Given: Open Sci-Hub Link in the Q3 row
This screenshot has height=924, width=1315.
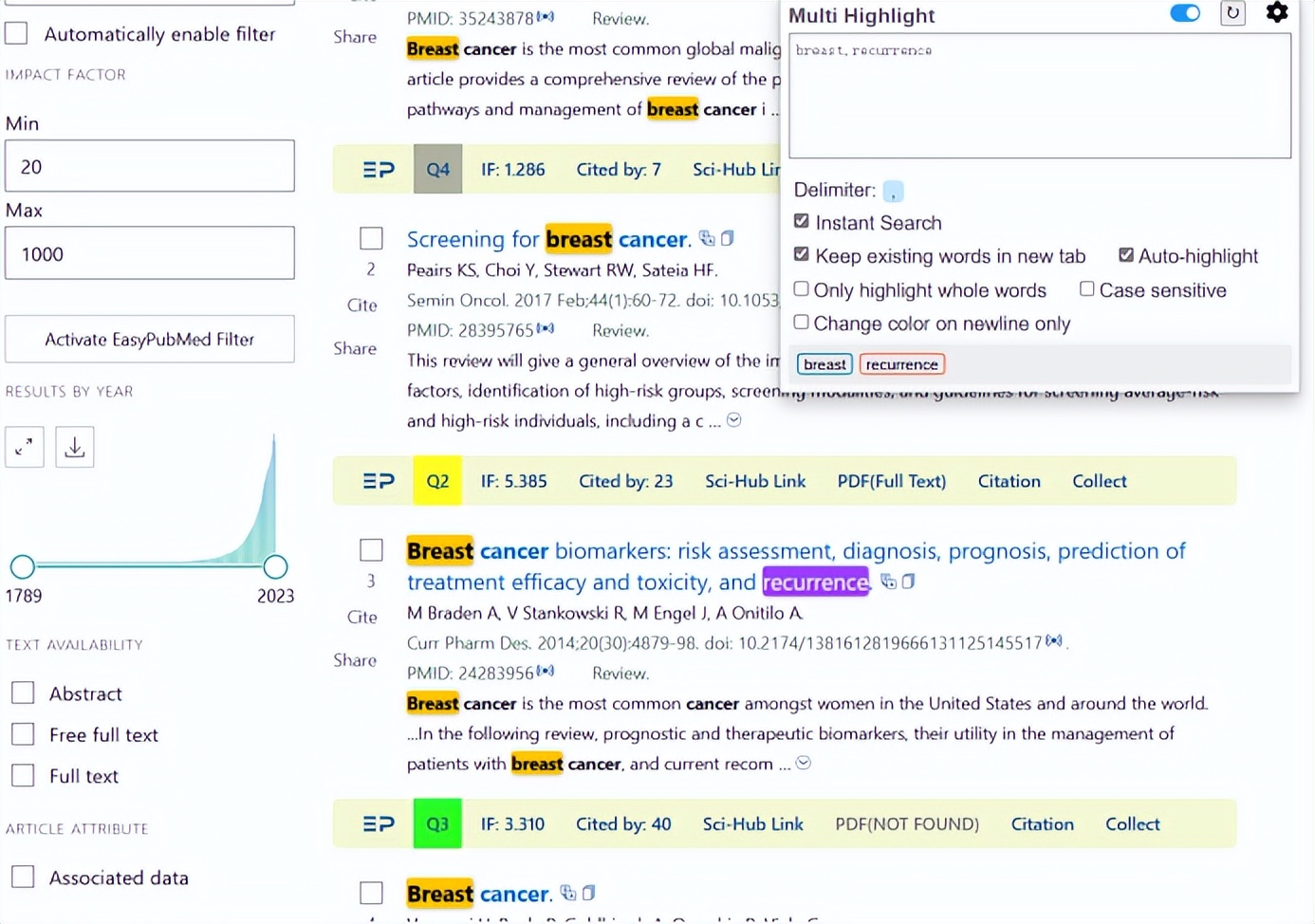Looking at the screenshot, I should click(753, 824).
